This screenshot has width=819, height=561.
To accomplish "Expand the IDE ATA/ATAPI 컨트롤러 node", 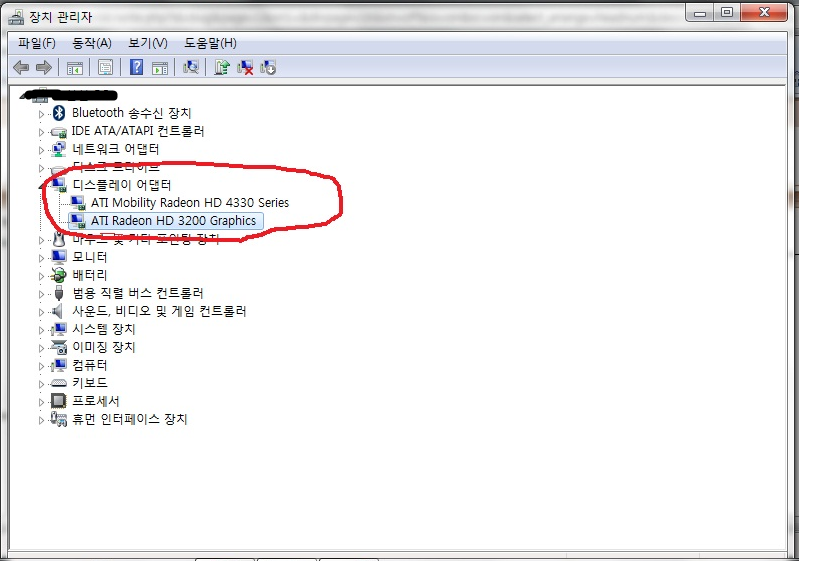I will point(41,132).
